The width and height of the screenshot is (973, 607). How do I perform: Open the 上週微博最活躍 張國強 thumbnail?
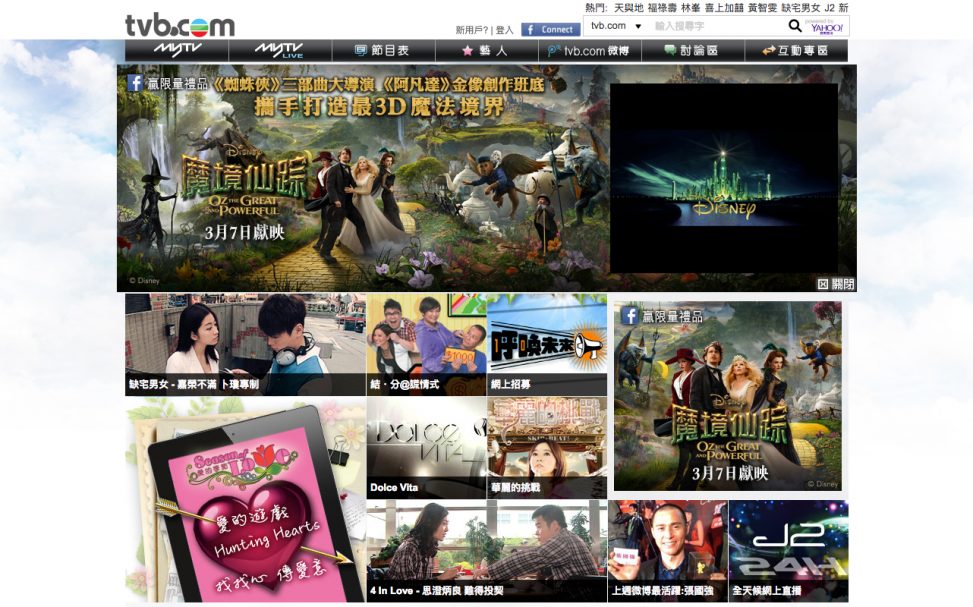point(668,551)
